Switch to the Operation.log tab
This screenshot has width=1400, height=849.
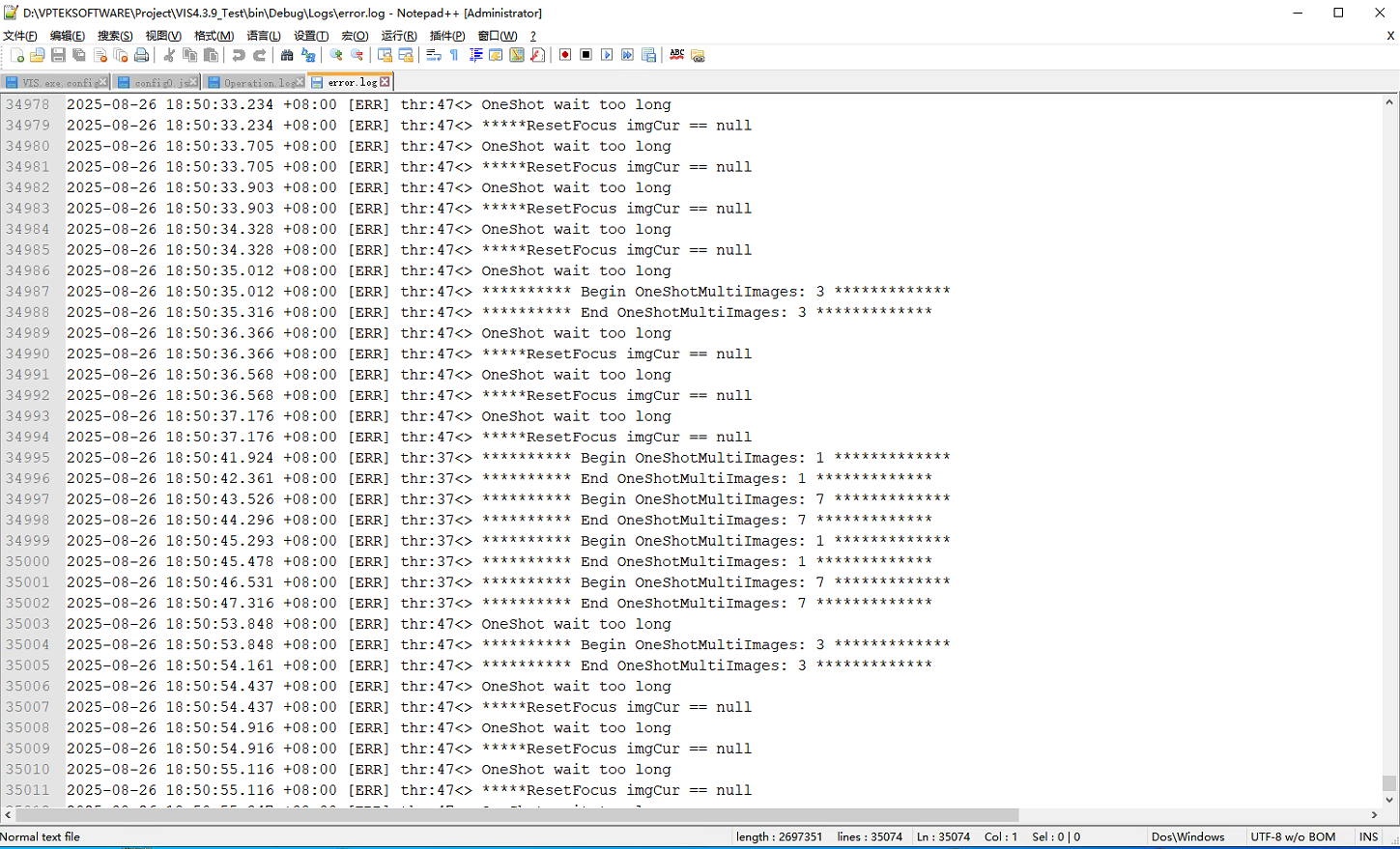coord(257,83)
